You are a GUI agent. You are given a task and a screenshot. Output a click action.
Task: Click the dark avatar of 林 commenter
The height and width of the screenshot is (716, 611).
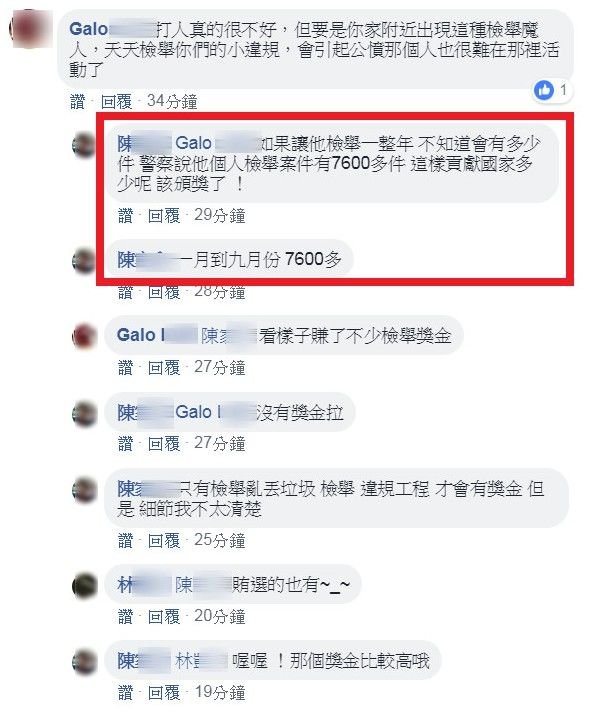pos(84,585)
